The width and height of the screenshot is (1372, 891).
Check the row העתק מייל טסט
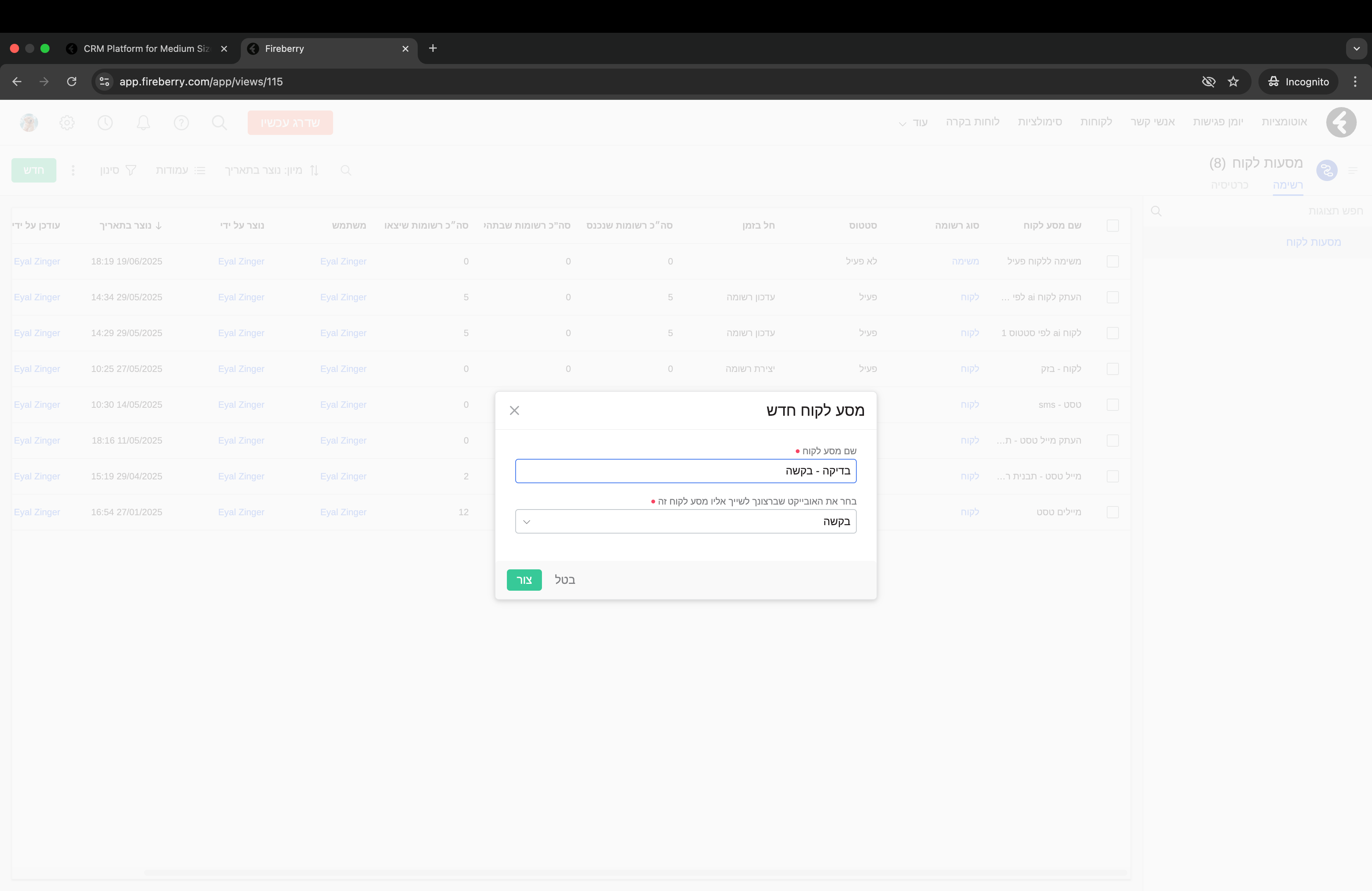pos(1112,440)
